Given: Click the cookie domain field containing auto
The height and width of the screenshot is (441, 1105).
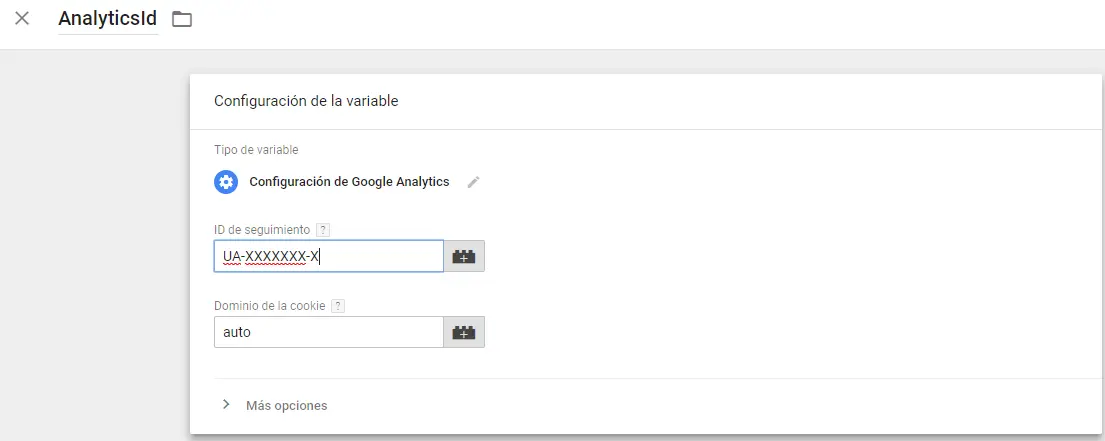Looking at the screenshot, I should point(328,332).
